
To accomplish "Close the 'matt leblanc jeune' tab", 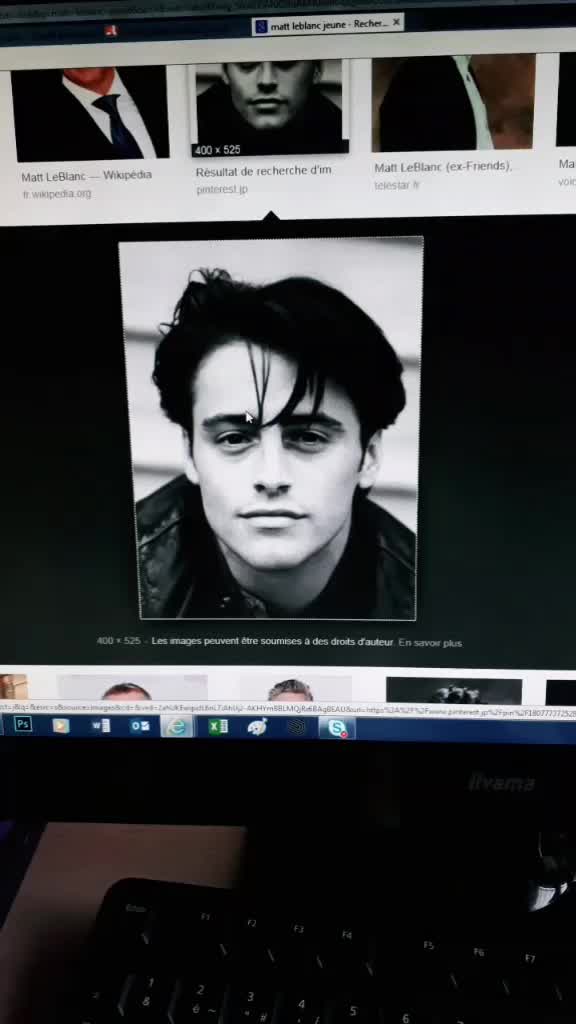I will pos(396,22).
